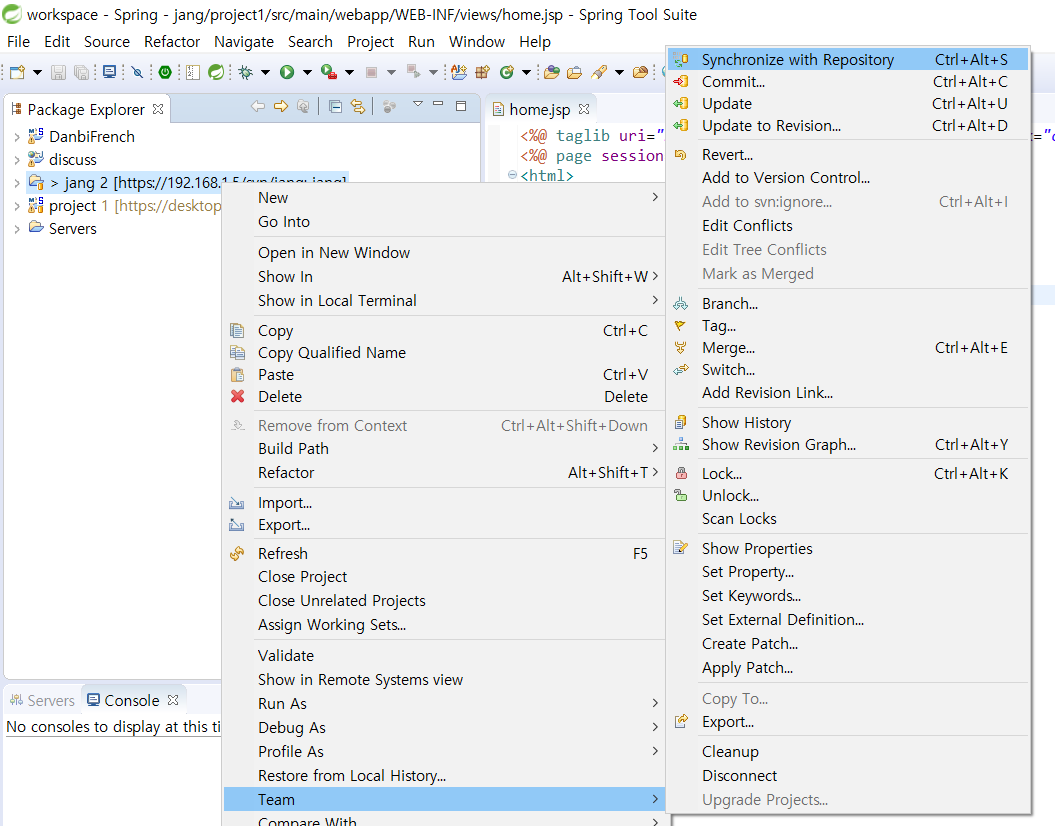The image size is (1055, 826).
Task: Open the Window menu
Action: click(x=476, y=42)
